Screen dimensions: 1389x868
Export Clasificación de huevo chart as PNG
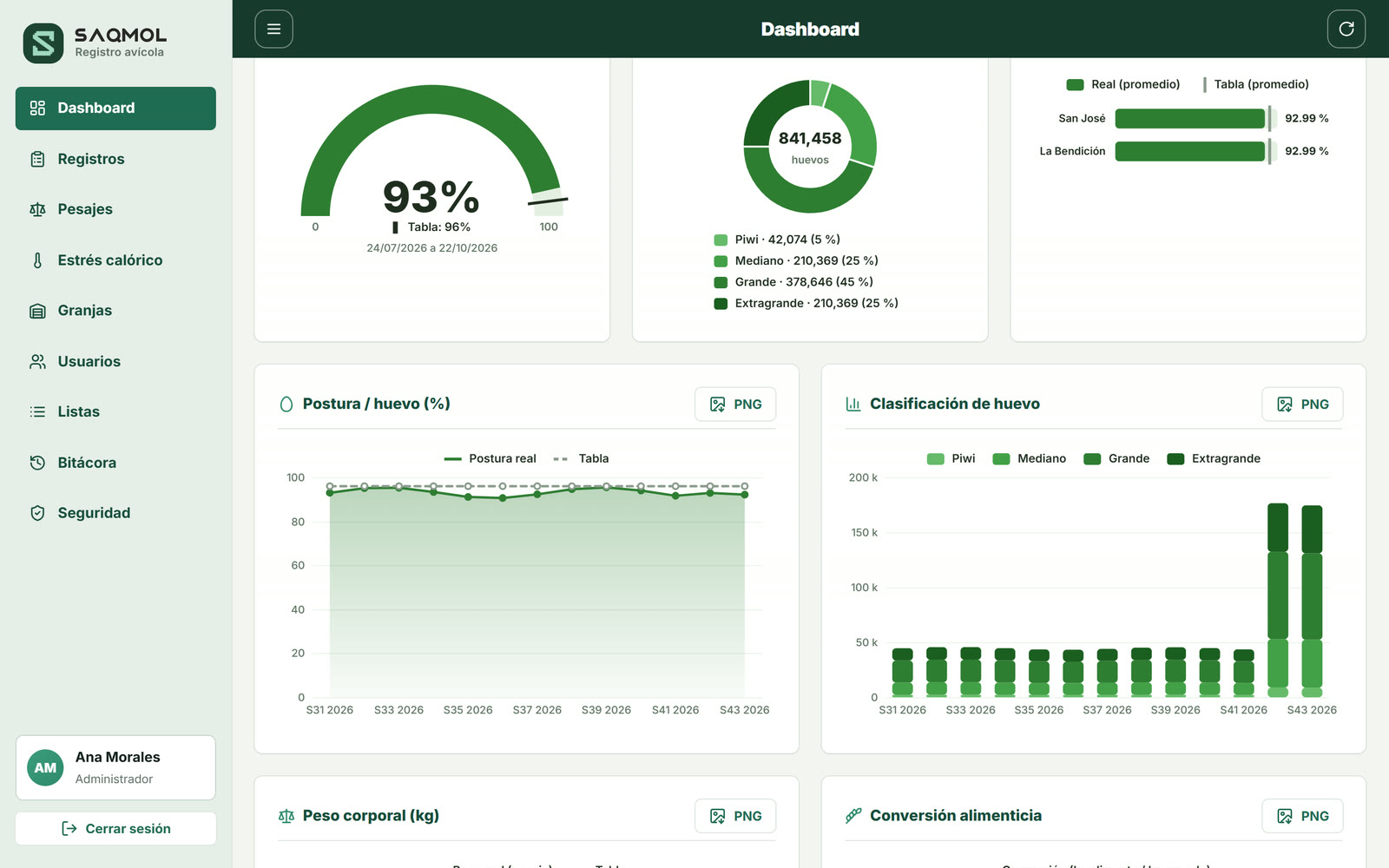(1302, 404)
